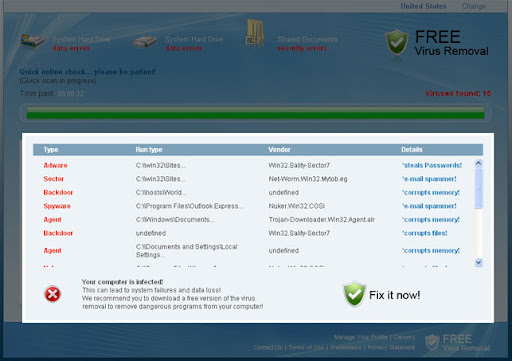This screenshot has width=512, height=361.
Task: Click the red X infection warning icon
Action: [x=52, y=294]
